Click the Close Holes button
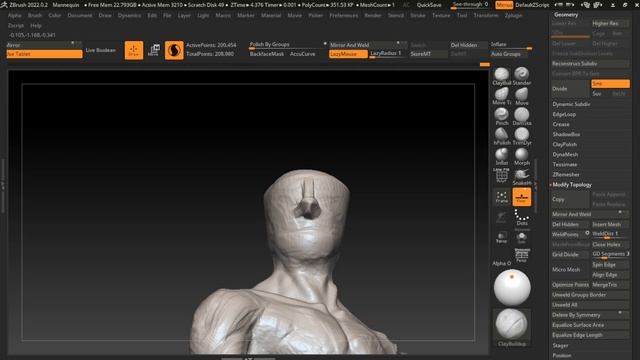 click(610, 244)
